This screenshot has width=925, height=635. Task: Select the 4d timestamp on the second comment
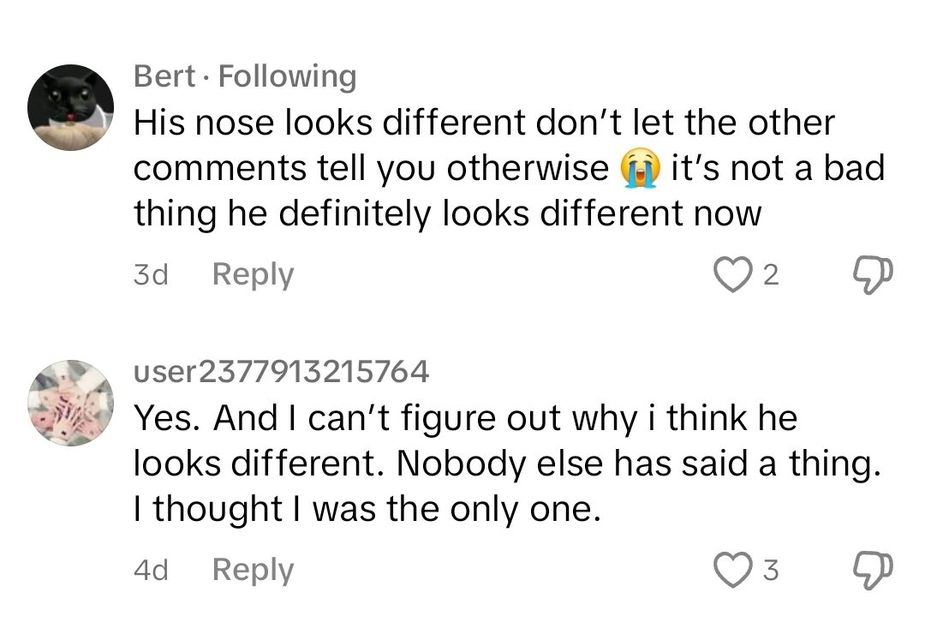click(151, 570)
